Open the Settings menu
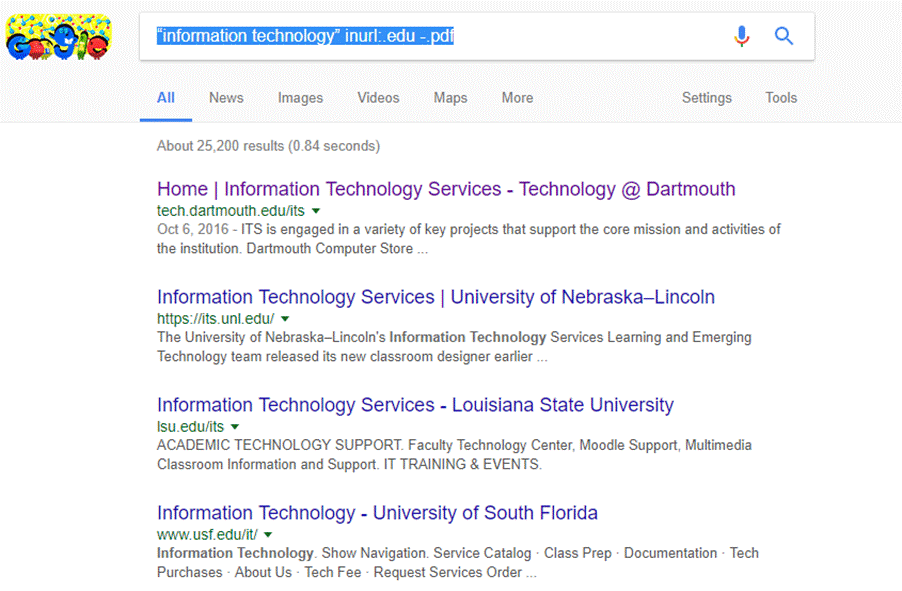 click(706, 98)
